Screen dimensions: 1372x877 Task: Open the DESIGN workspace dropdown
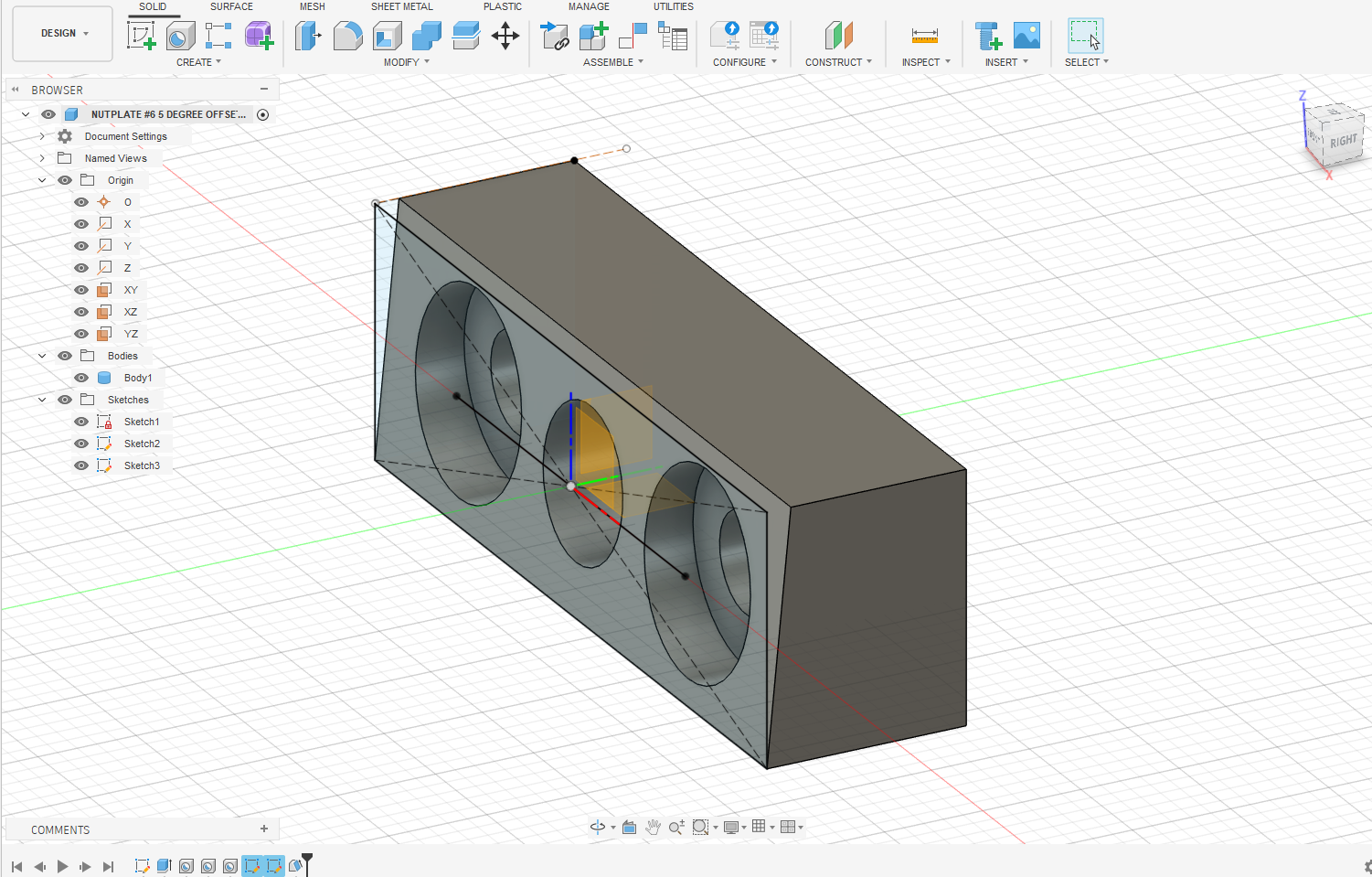click(63, 33)
